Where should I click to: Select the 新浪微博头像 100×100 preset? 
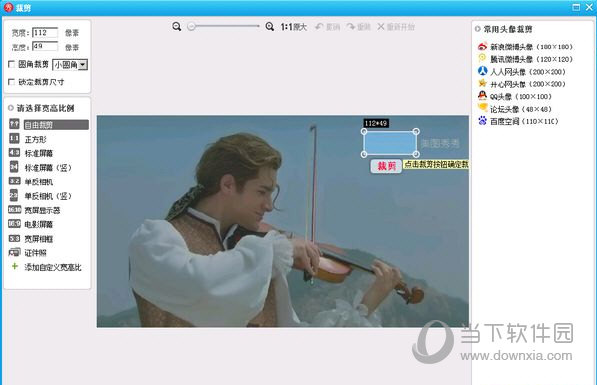[x=525, y=47]
